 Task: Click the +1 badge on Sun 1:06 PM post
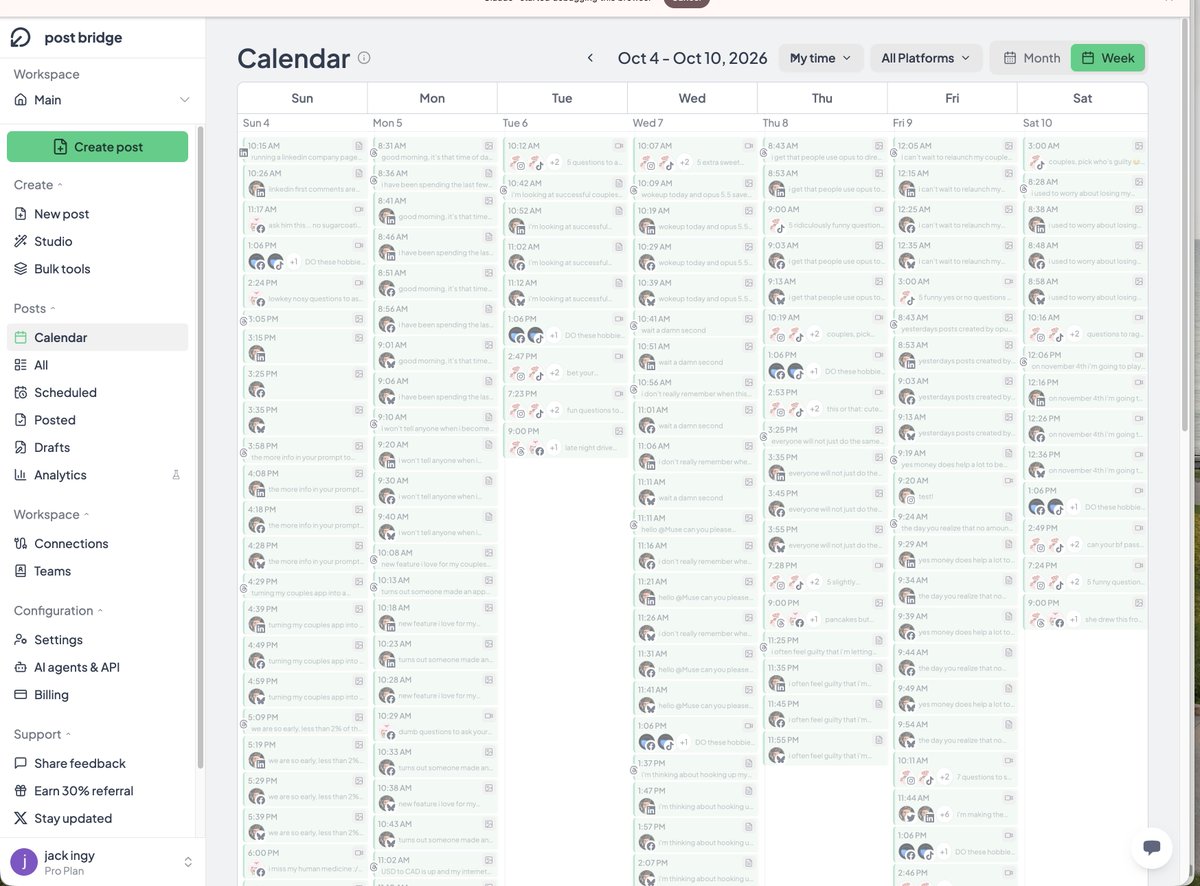point(294,262)
